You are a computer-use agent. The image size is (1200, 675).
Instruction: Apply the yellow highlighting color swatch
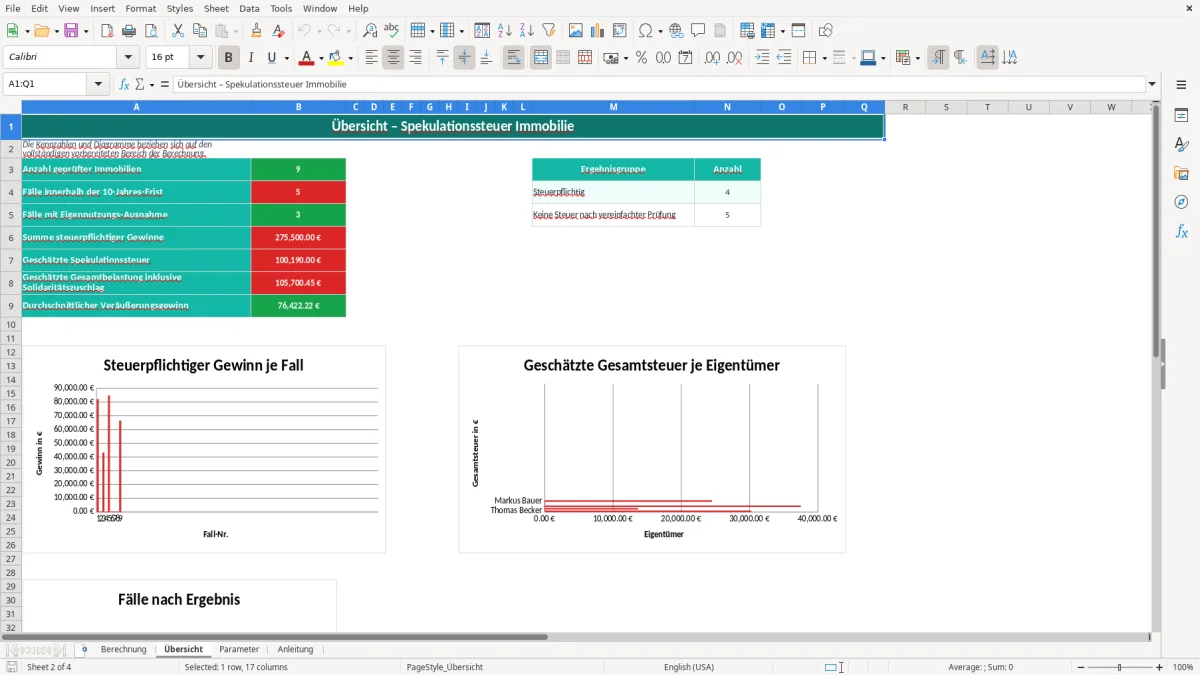(336, 58)
